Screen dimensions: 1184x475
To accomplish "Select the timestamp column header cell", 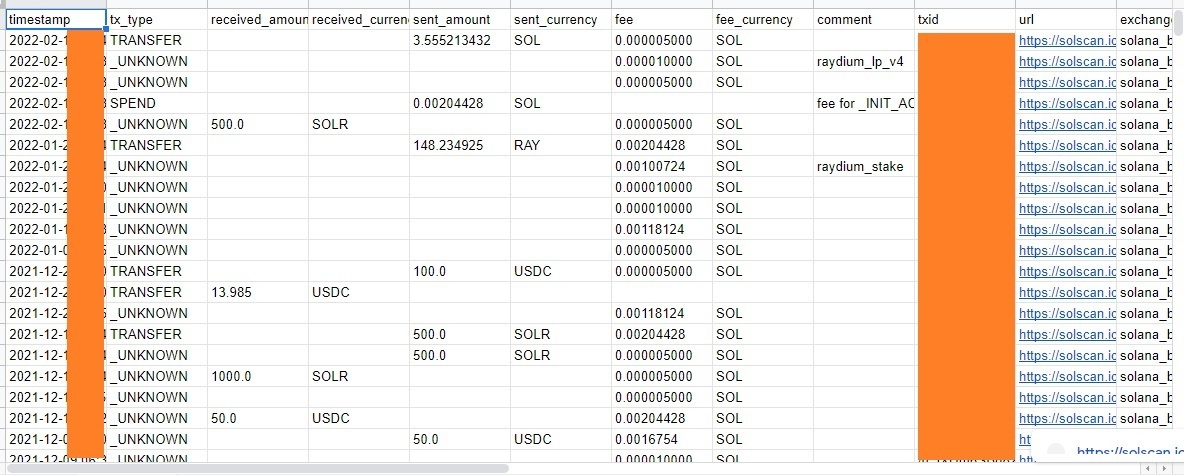I will click(57, 20).
